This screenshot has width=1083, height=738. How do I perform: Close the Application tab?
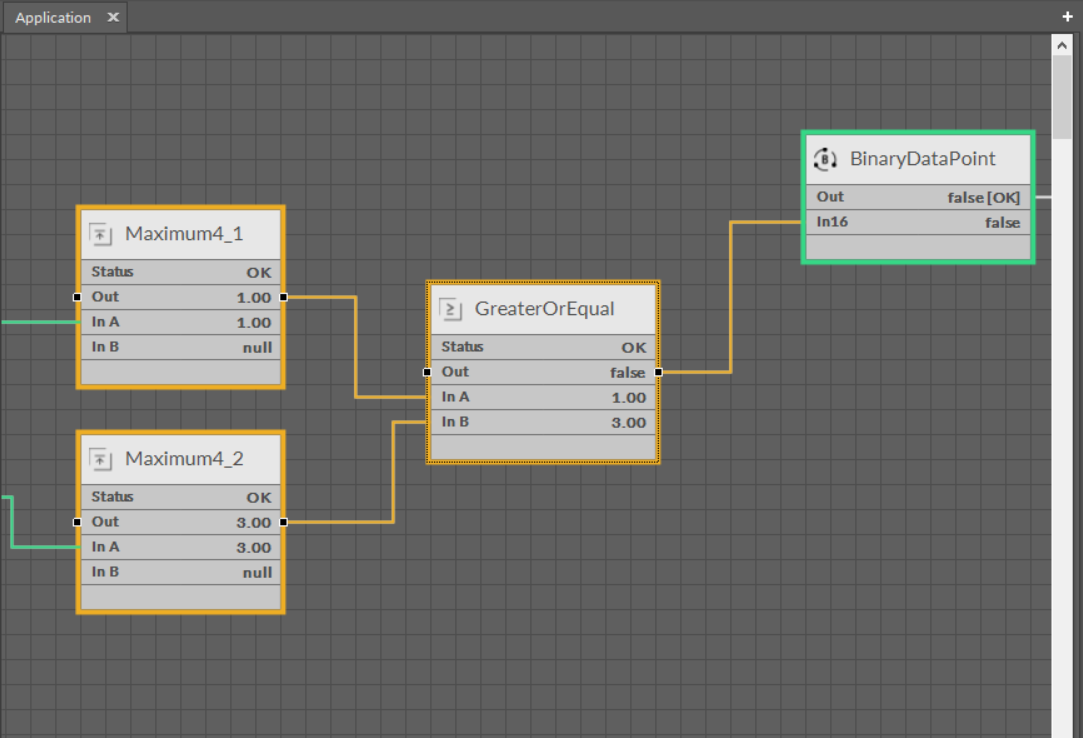coord(113,17)
